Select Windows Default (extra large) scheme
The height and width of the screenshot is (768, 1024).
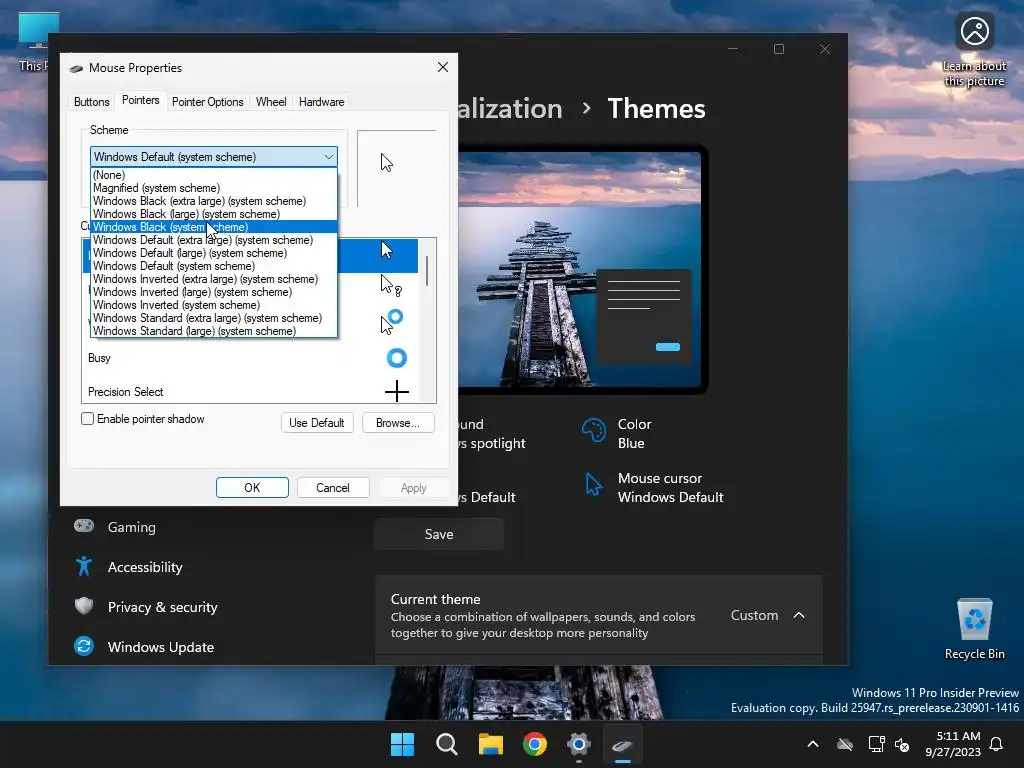(x=214, y=240)
